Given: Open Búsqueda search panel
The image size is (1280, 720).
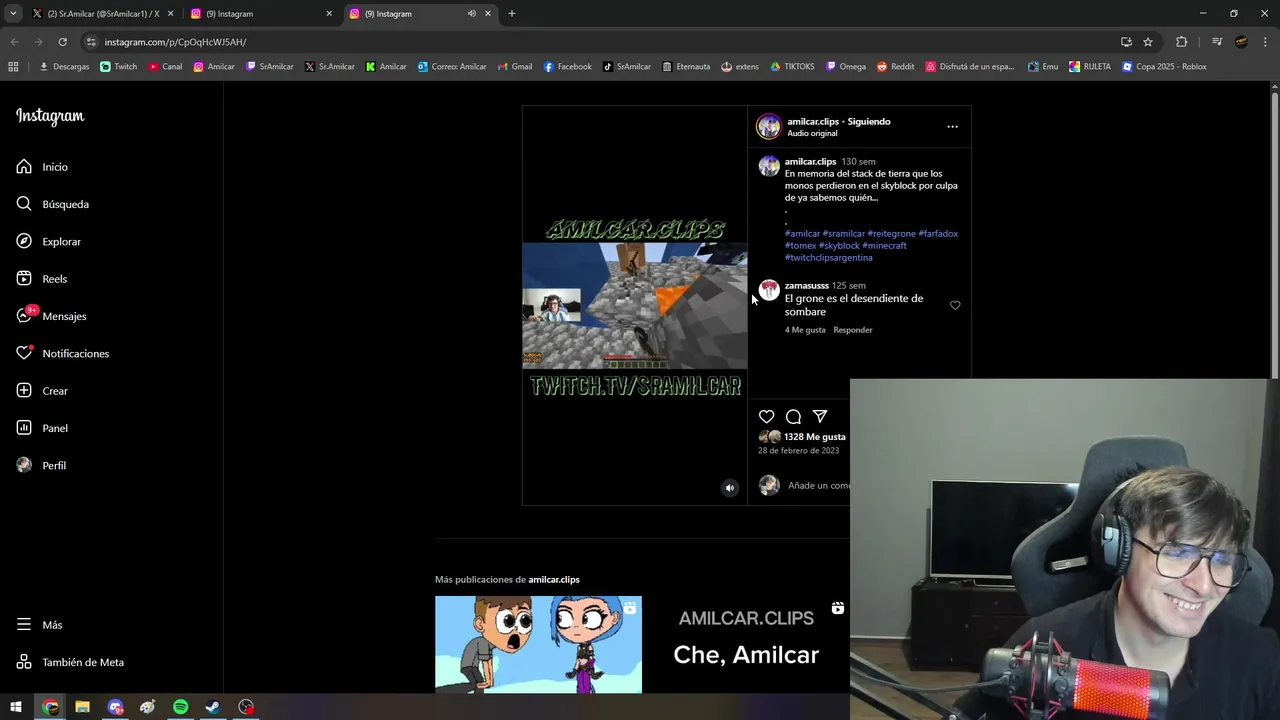Looking at the screenshot, I should pos(52,204).
